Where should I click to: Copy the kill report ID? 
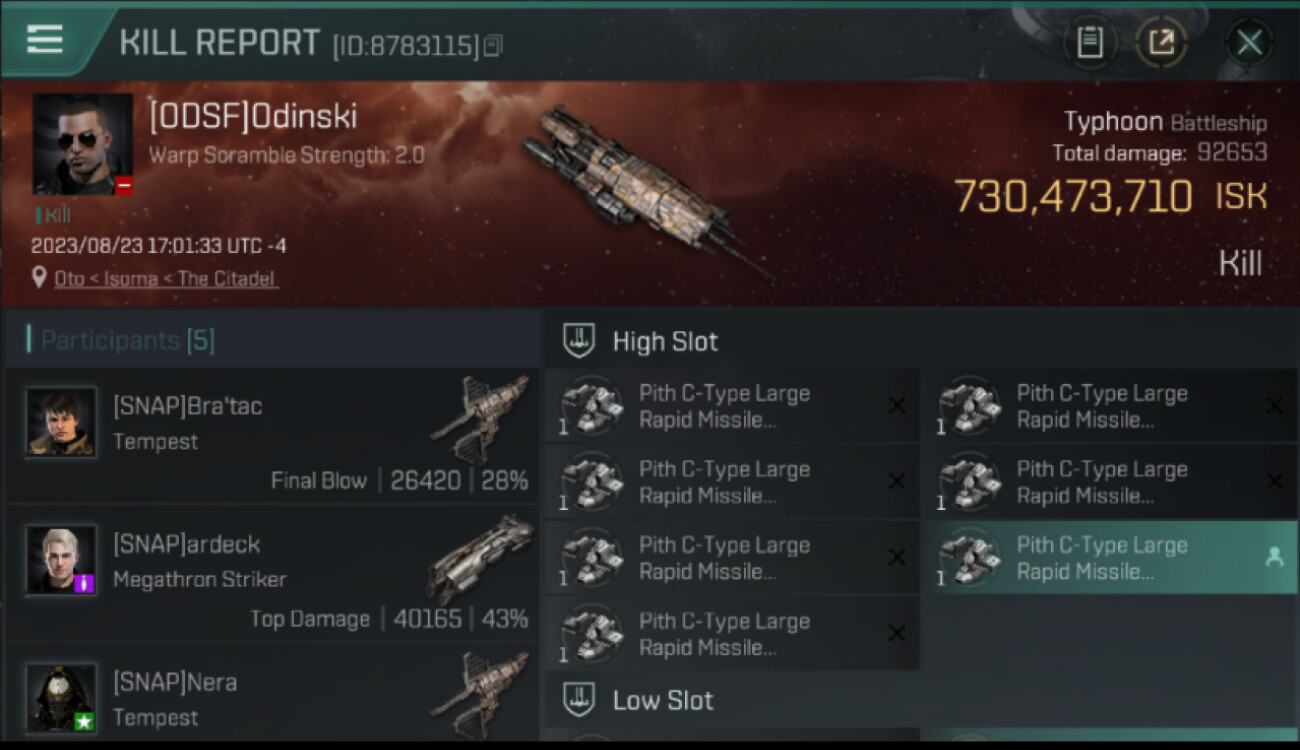(x=493, y=46)
